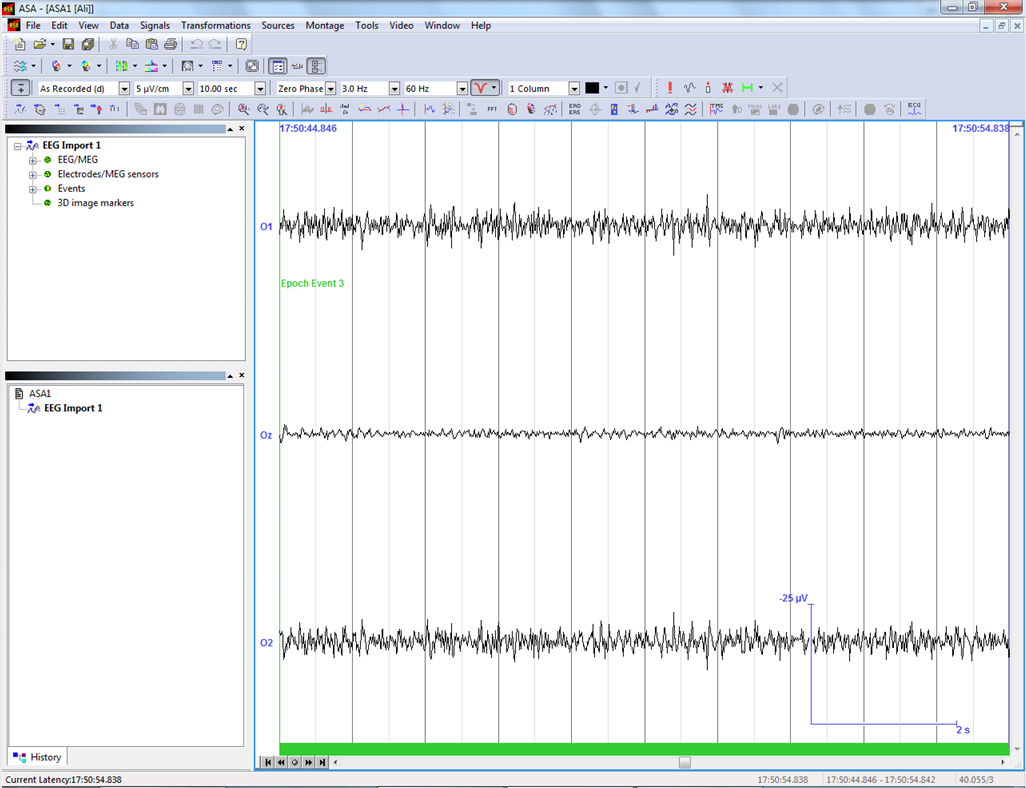Open the Zero Phase filter dropdown

tap(330, 88)
